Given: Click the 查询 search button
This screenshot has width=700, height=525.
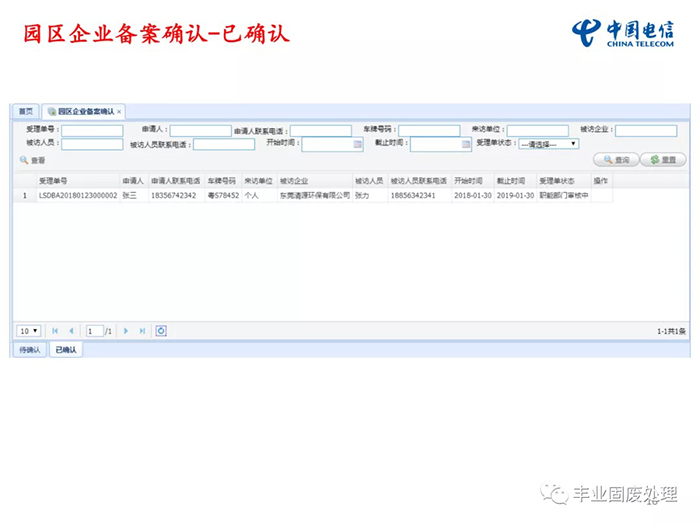Looking at the screenshot, I should [615, 160].
